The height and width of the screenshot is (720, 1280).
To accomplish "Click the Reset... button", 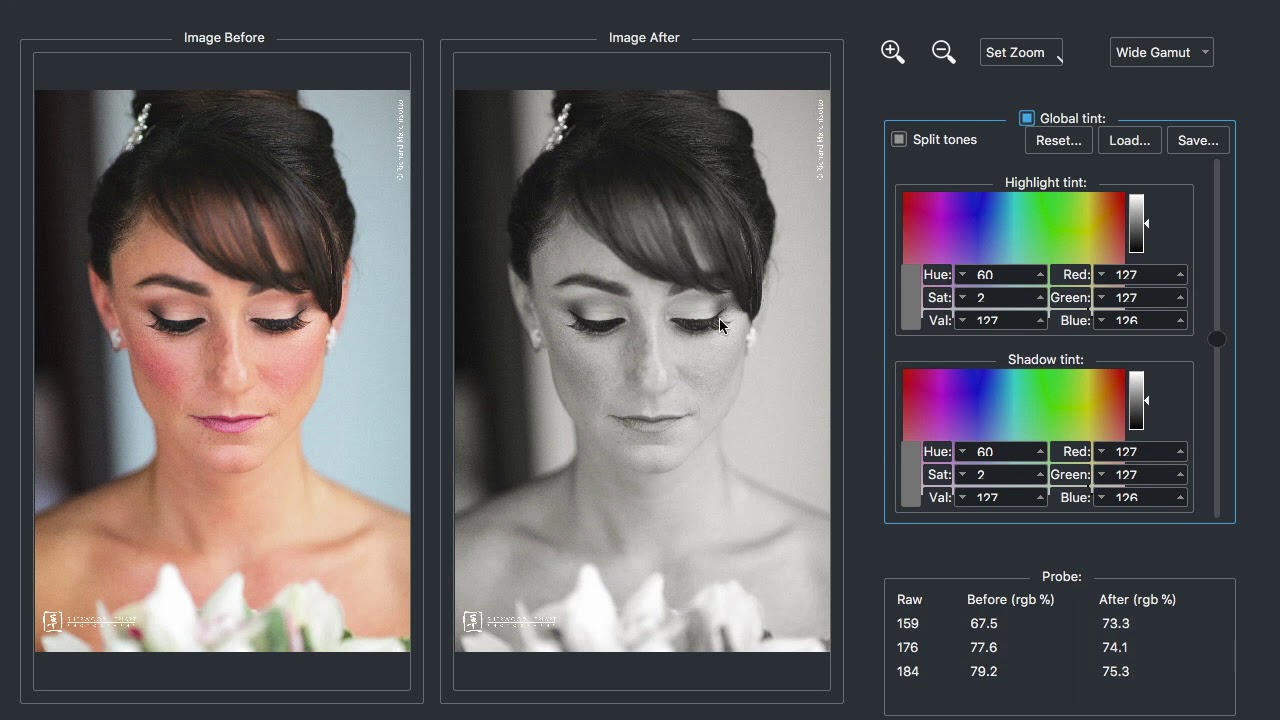I will [1059, 140].
